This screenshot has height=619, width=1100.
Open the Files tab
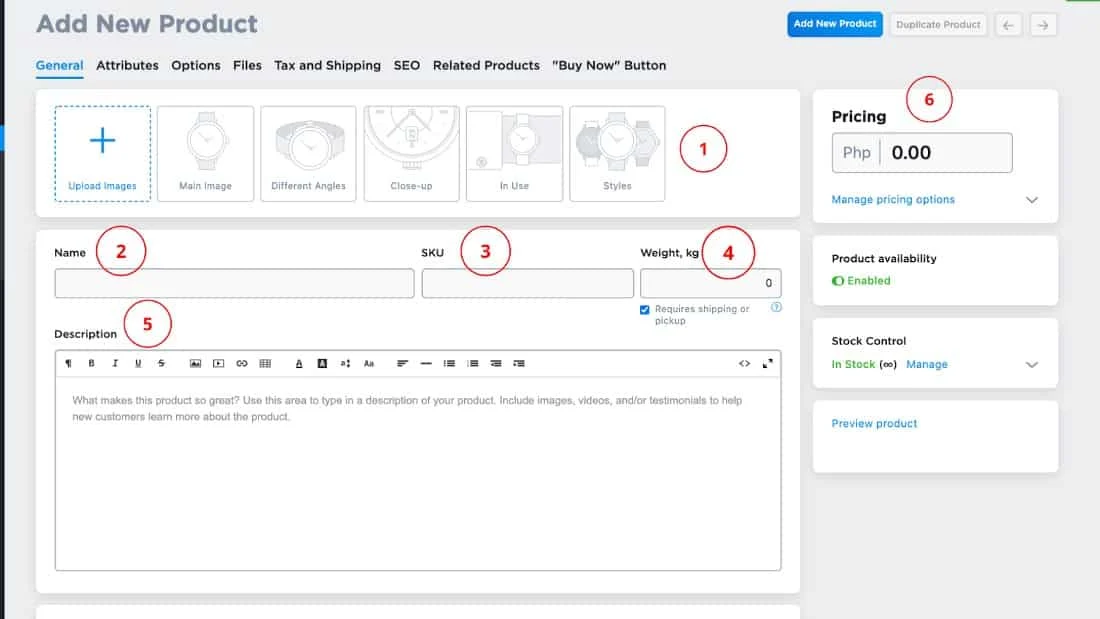point(247,65)
